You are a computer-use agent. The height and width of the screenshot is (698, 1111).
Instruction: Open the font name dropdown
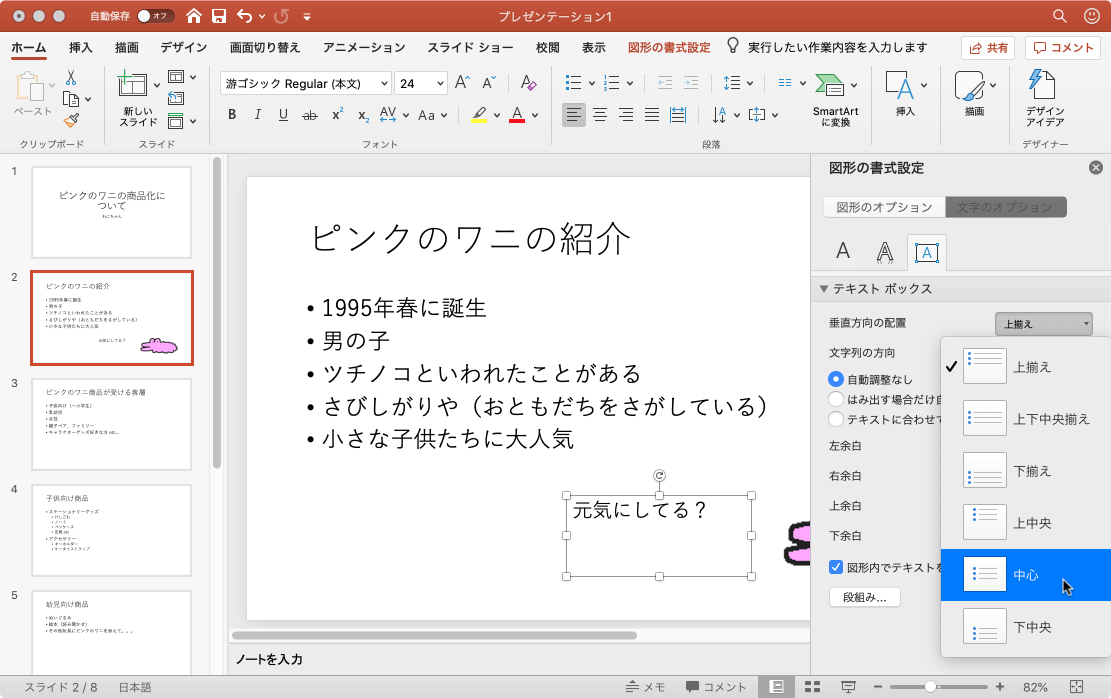[x=305, y=84]
